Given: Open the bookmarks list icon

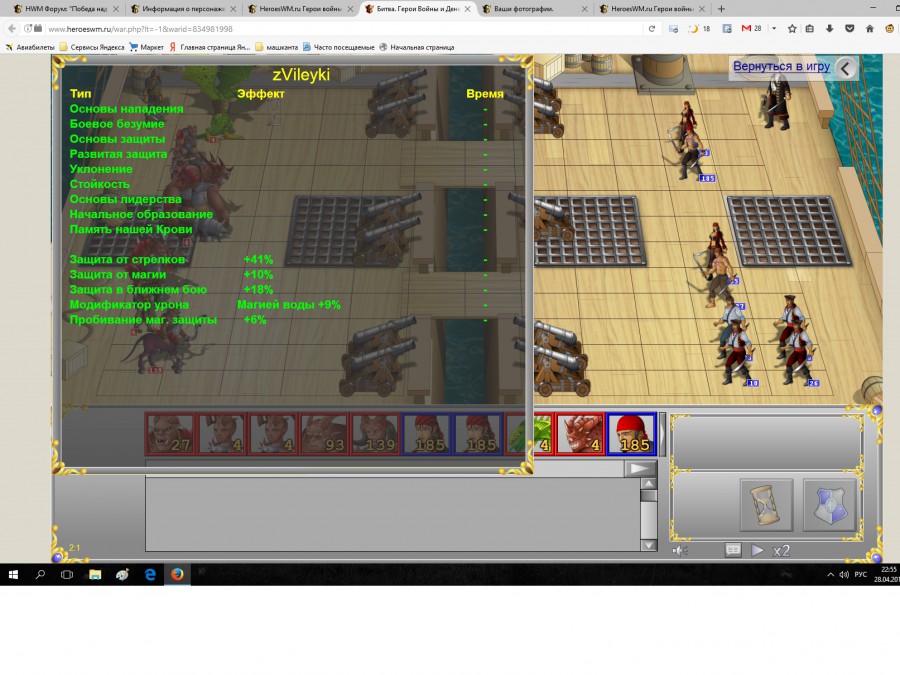Looking at the screenshot, I should pos(810,29).
